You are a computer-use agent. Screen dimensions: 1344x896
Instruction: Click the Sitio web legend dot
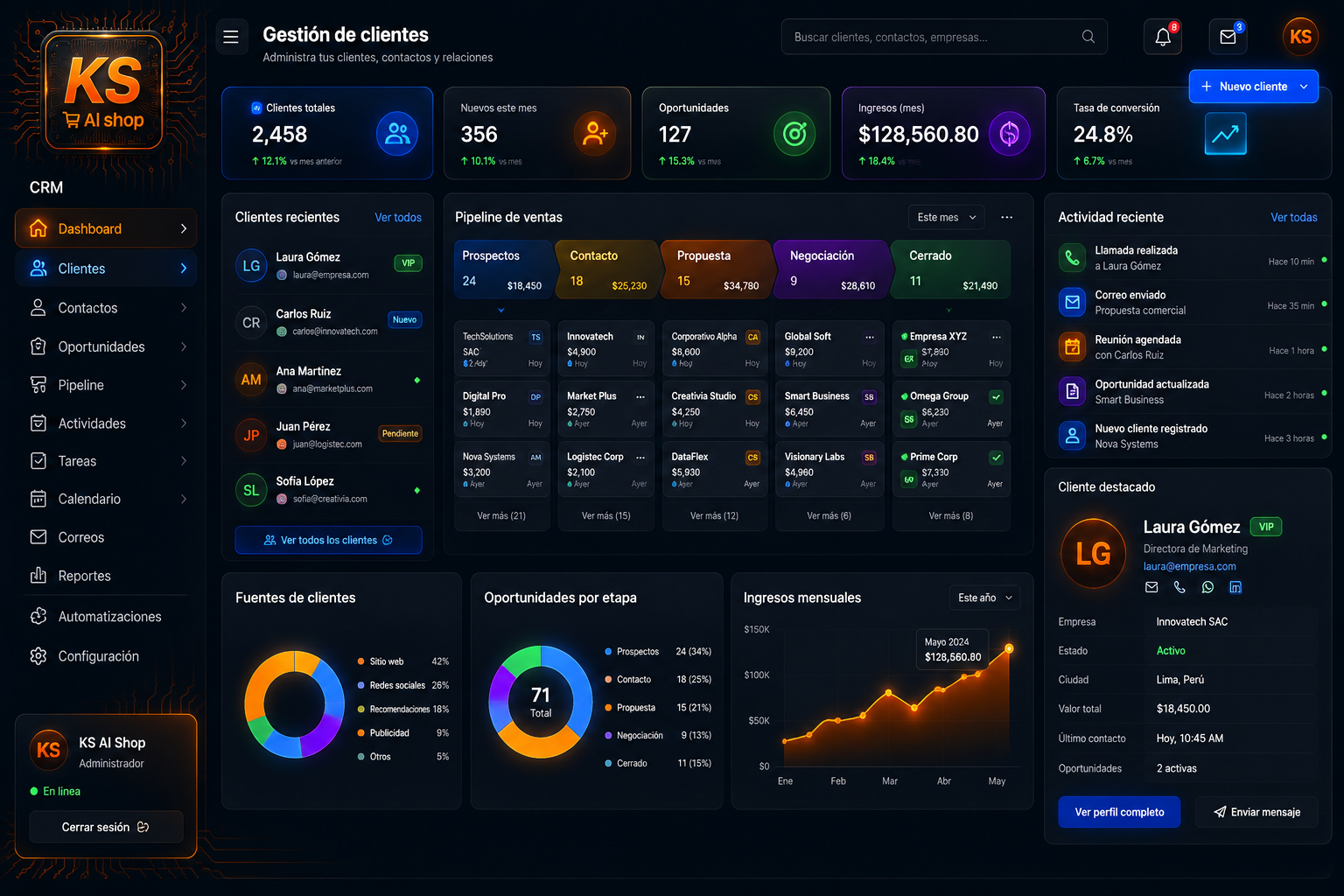coord(361,661)
